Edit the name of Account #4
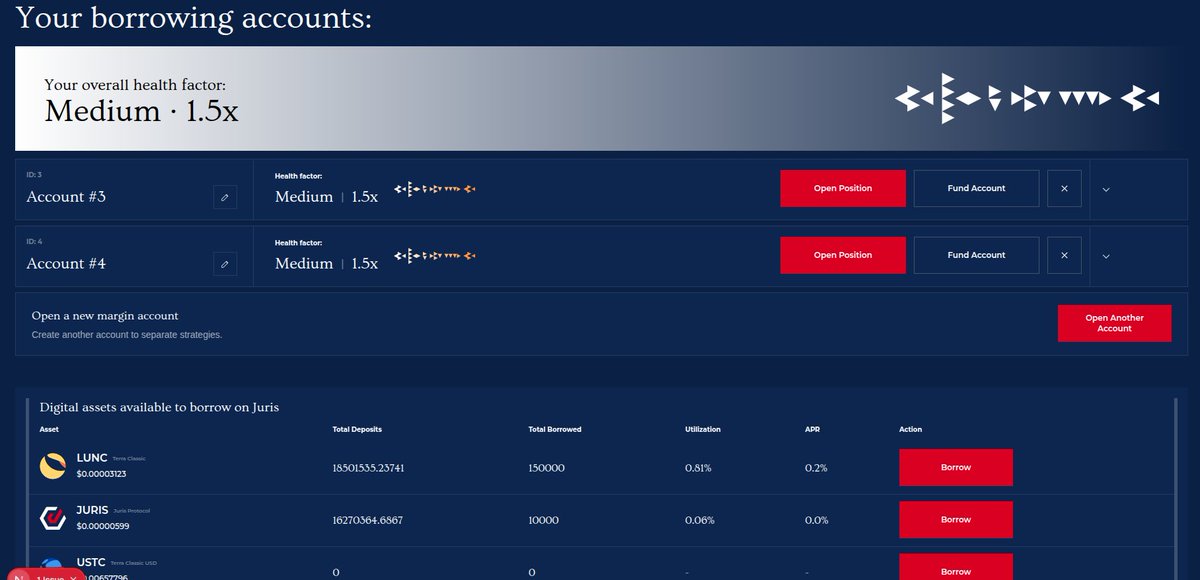Image resolution: width=1200 pixels, height=580 pixels. pyautogui.click(x=225, y=264)
